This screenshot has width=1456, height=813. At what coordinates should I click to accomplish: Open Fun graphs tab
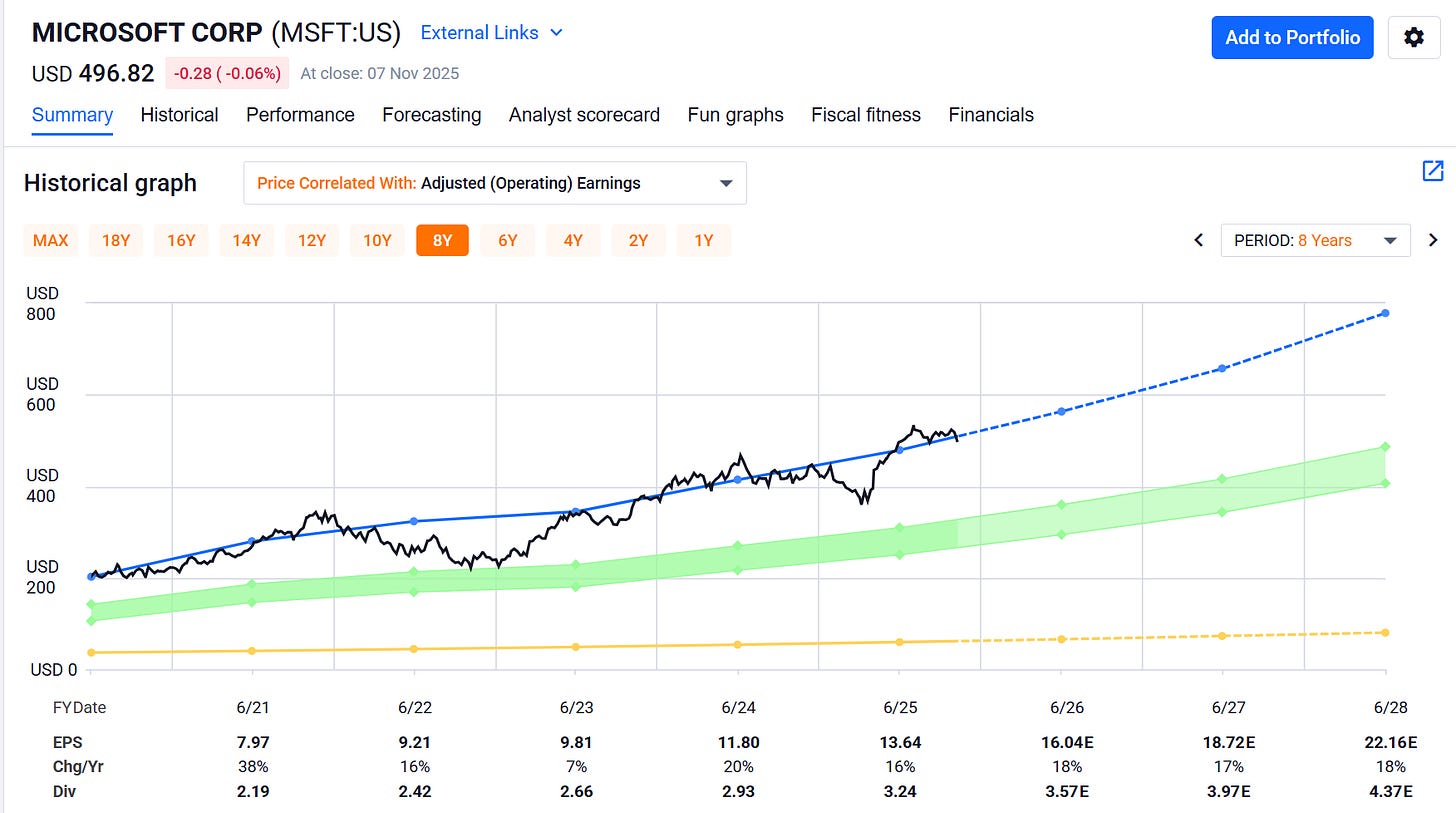(735, 115)
